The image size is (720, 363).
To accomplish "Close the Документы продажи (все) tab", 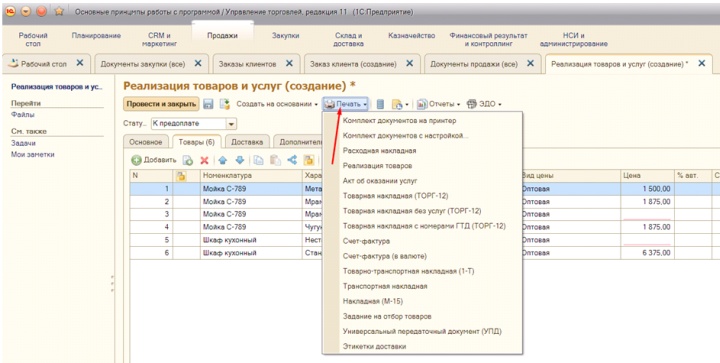I will pos(530,63).
